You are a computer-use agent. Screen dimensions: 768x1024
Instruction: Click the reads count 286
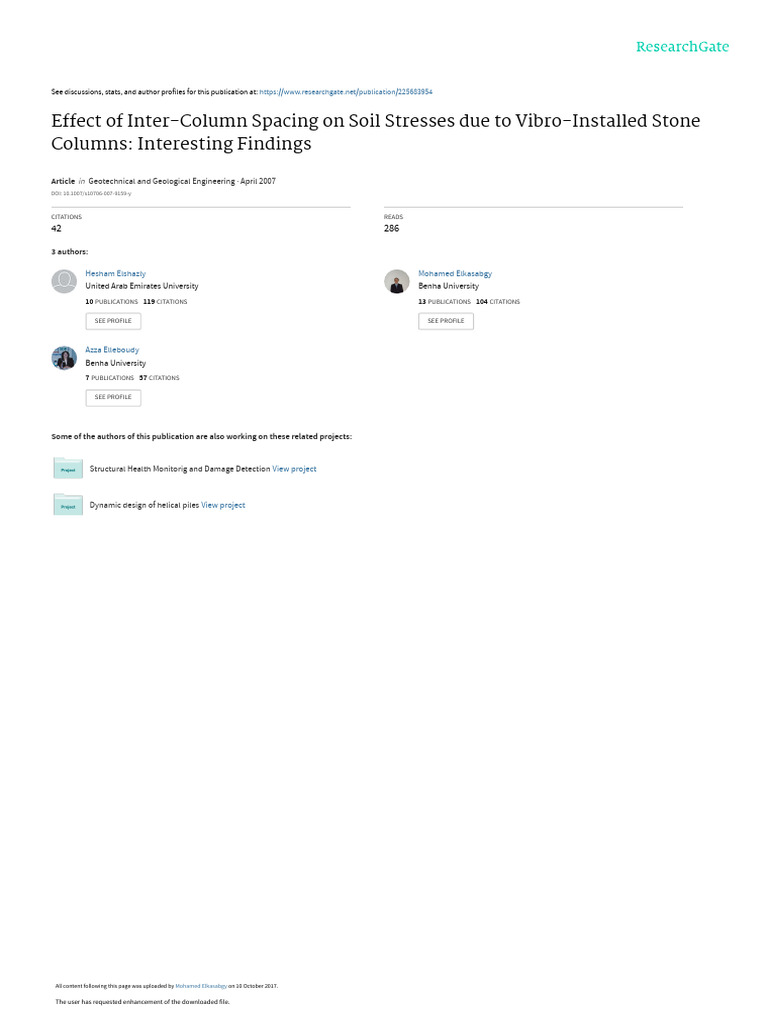point(391,229)
